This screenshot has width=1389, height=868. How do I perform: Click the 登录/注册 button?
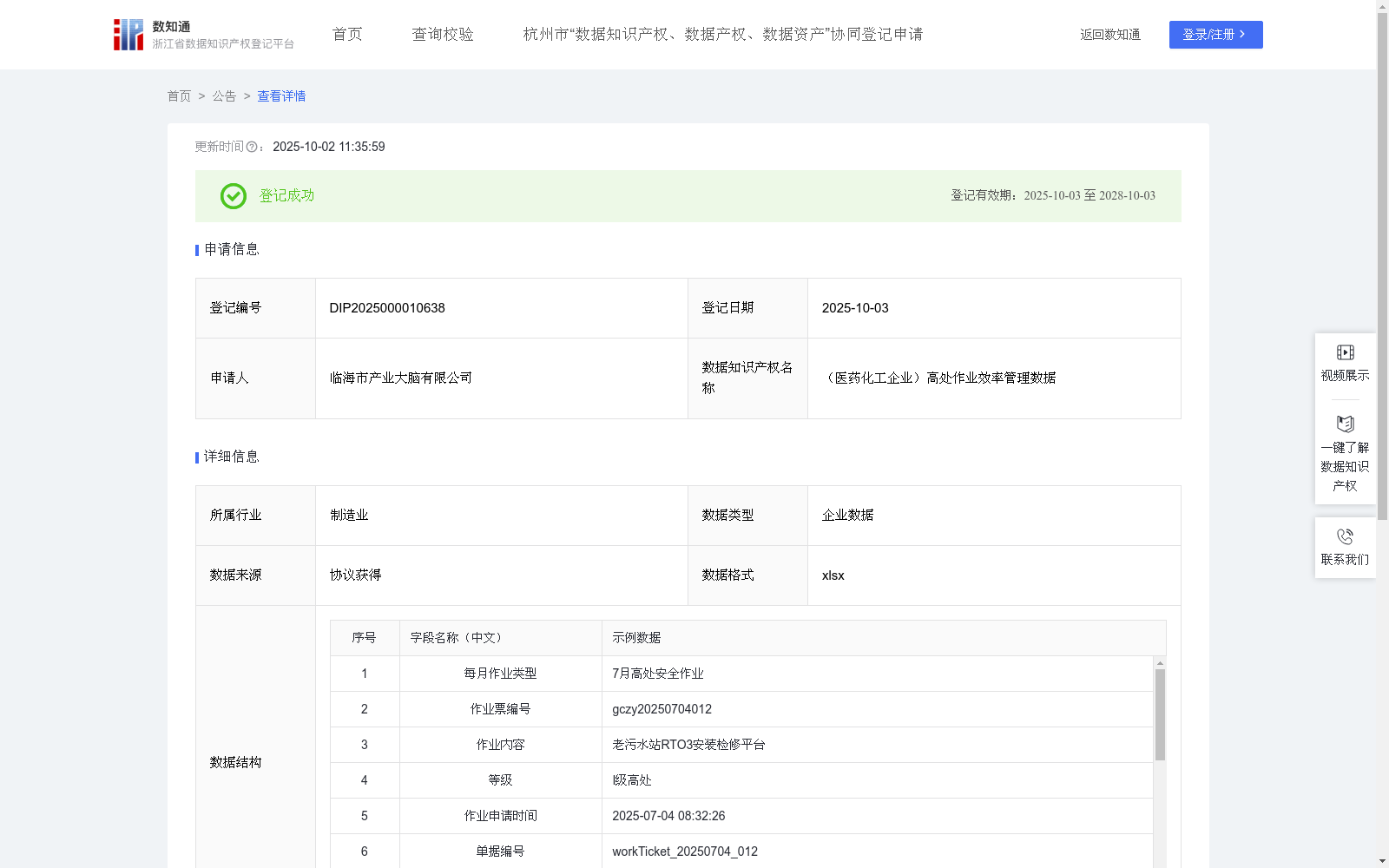[1215, 35]
